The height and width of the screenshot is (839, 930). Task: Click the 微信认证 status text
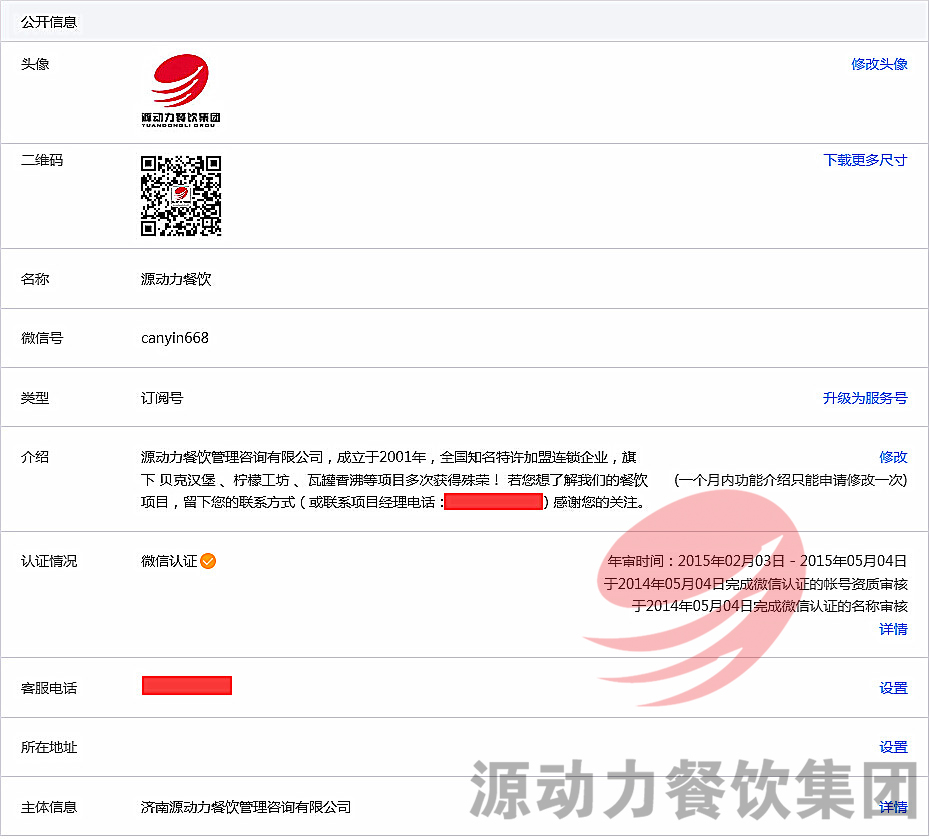click(x=169, y=561)
